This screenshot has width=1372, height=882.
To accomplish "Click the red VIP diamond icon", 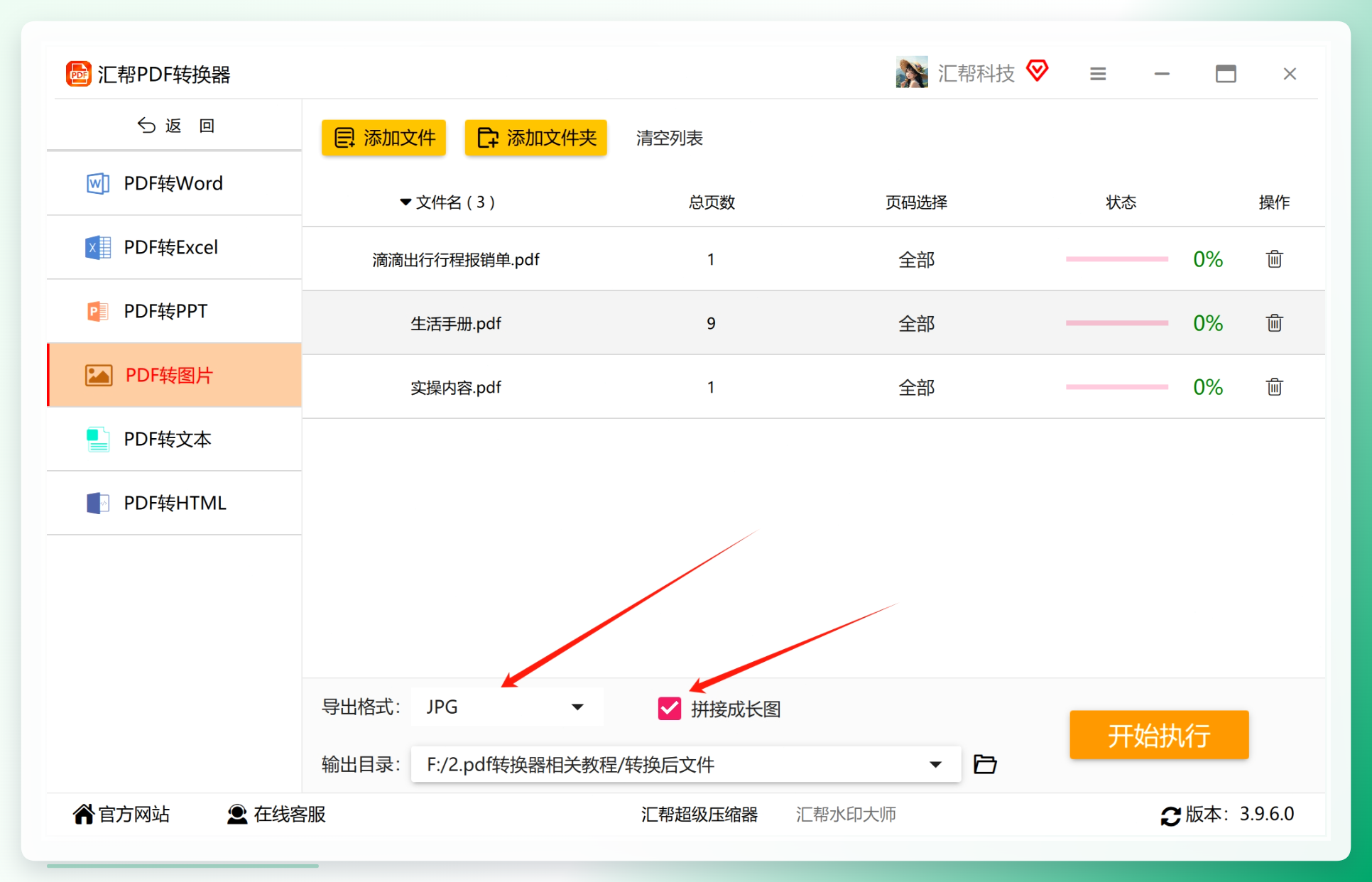I will [x=1038, y=70].
